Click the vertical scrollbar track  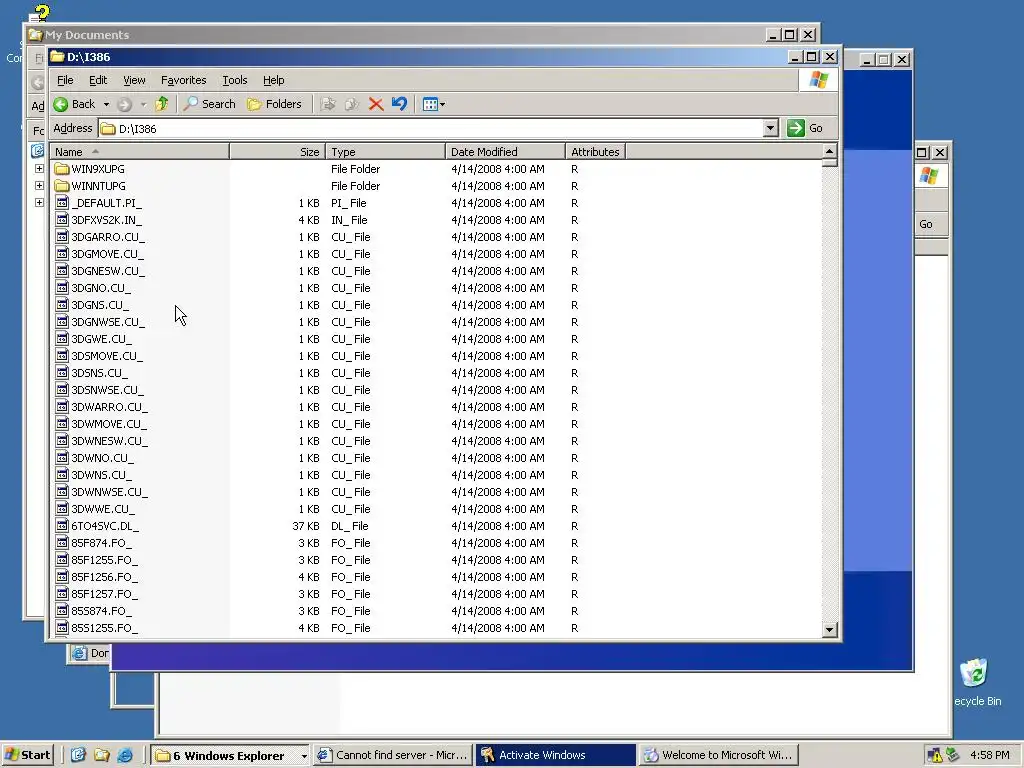(x=829, y=392)
